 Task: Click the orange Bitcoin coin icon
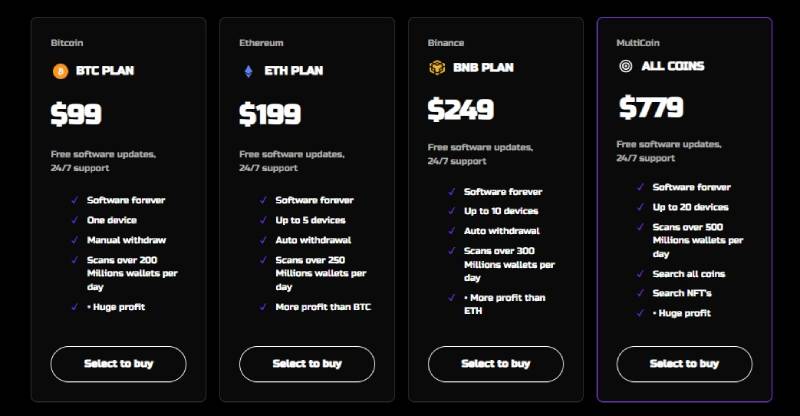click(60, 71)
